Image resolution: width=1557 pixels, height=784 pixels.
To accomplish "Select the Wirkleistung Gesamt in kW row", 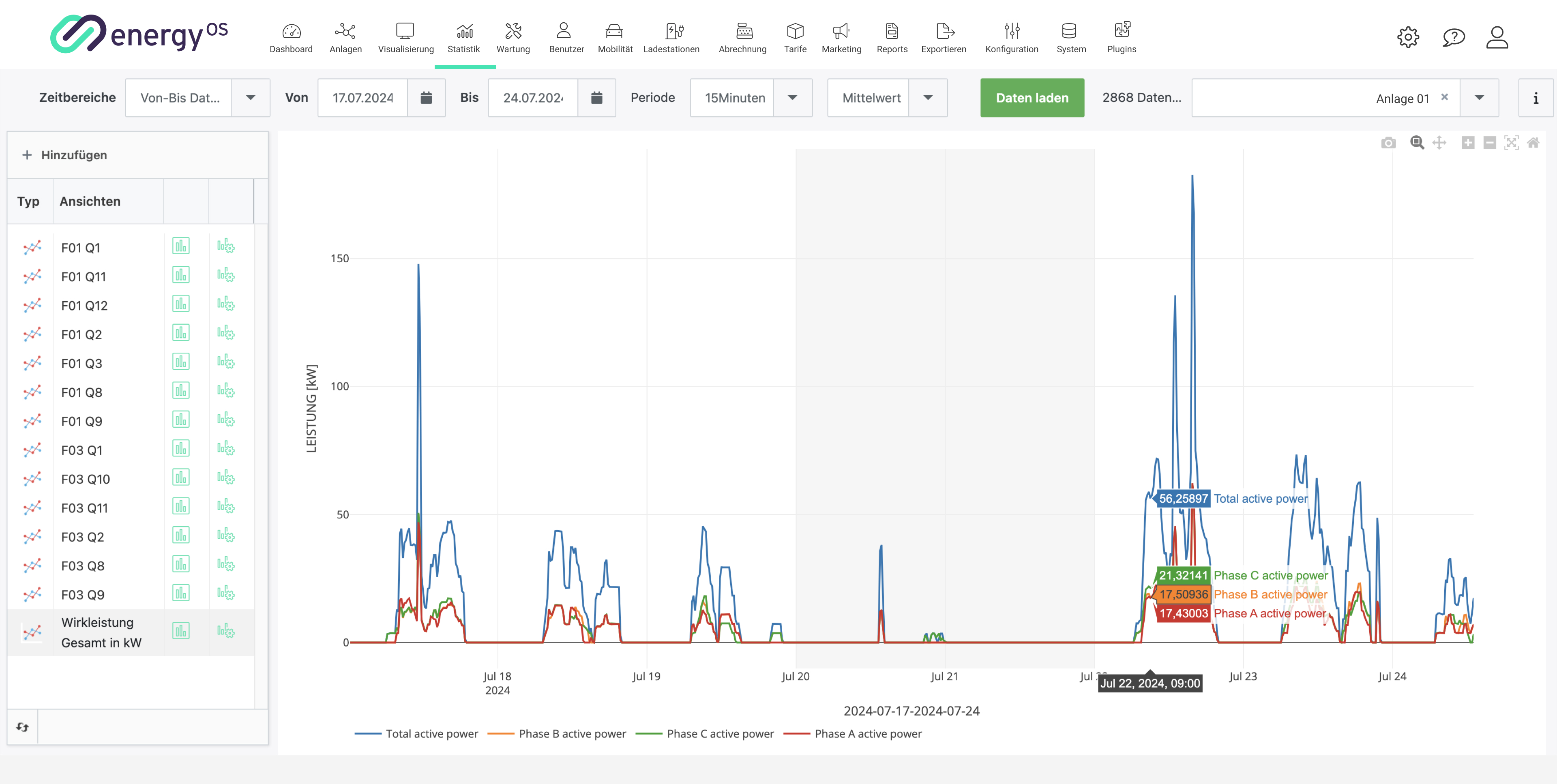I will point(101,632).
